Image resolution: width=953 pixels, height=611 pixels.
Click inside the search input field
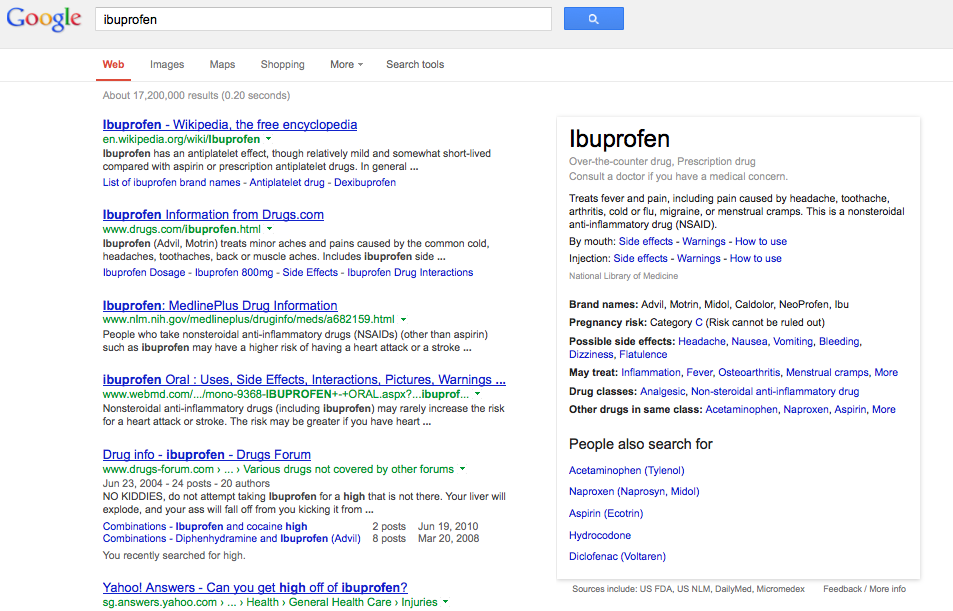coord(320,18)
